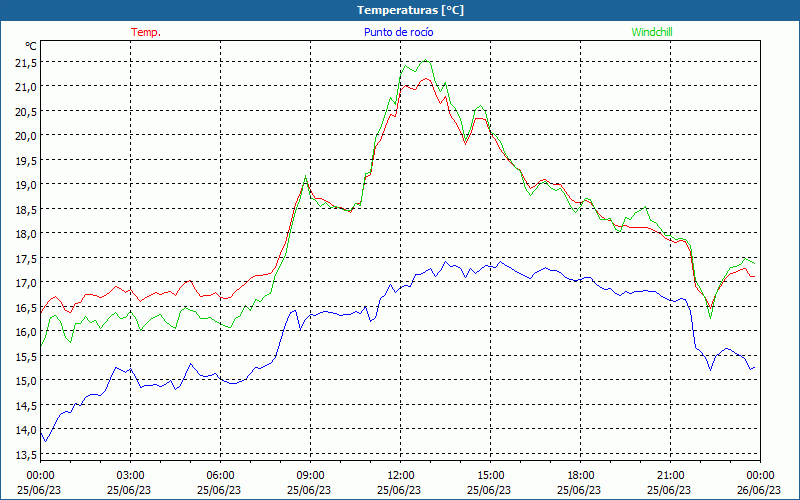The height and width of the screenshot is (500, 800).
Task: Click the '20,0' y-axis value
Action: (x=27, y=136)
